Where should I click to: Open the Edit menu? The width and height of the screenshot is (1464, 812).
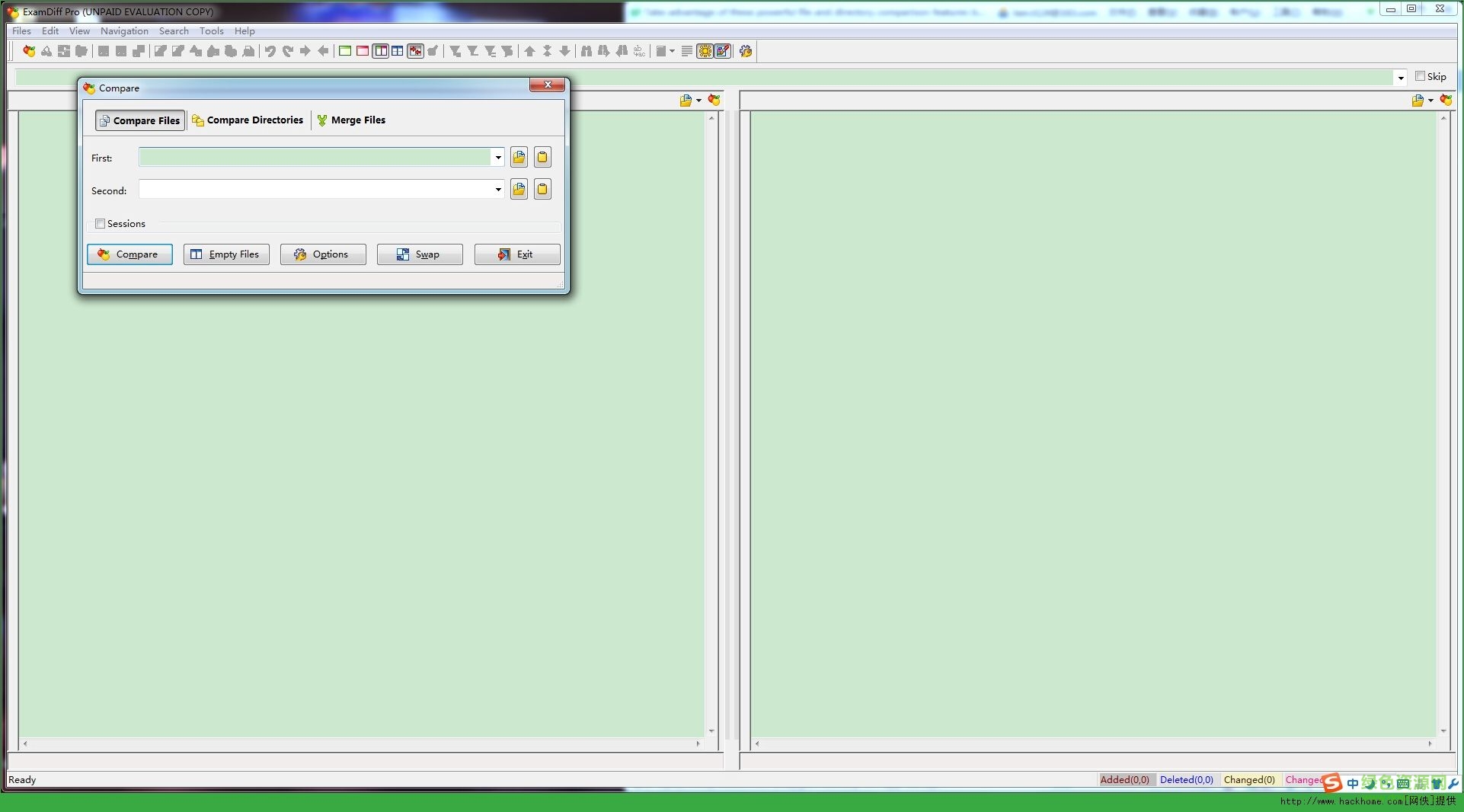click(50, 31)
